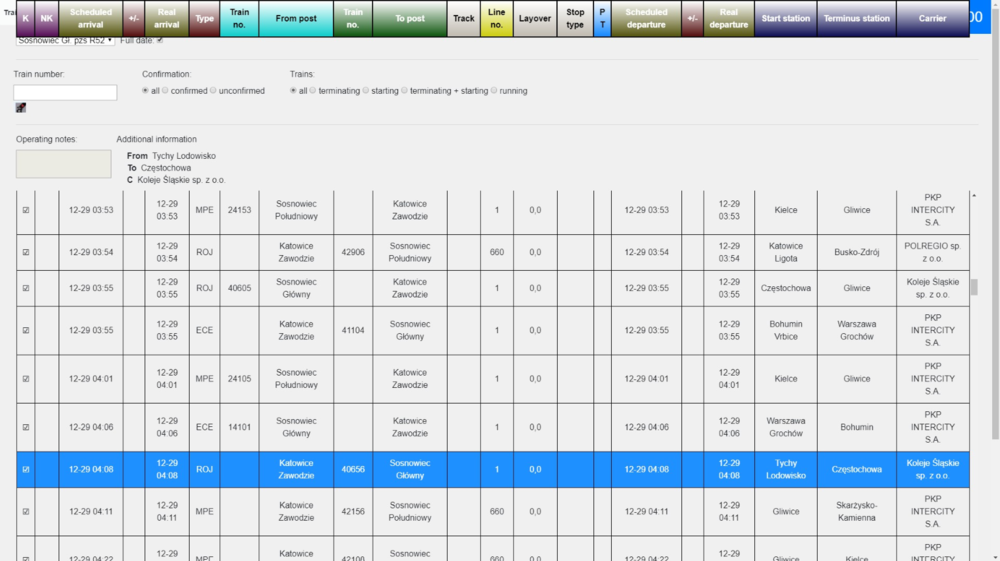Click train number 40605 cell
The height and width of the screenshot is (561, 1000).
pos(239,288)
